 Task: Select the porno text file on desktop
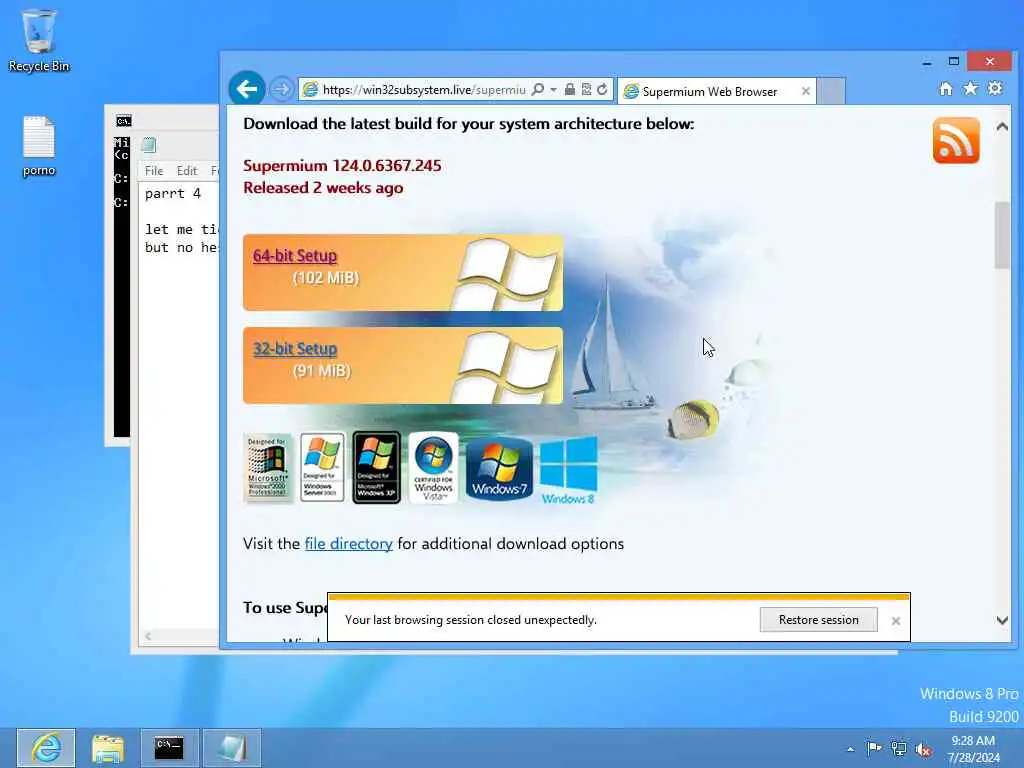pyautogui.click(x=39, y=146)
